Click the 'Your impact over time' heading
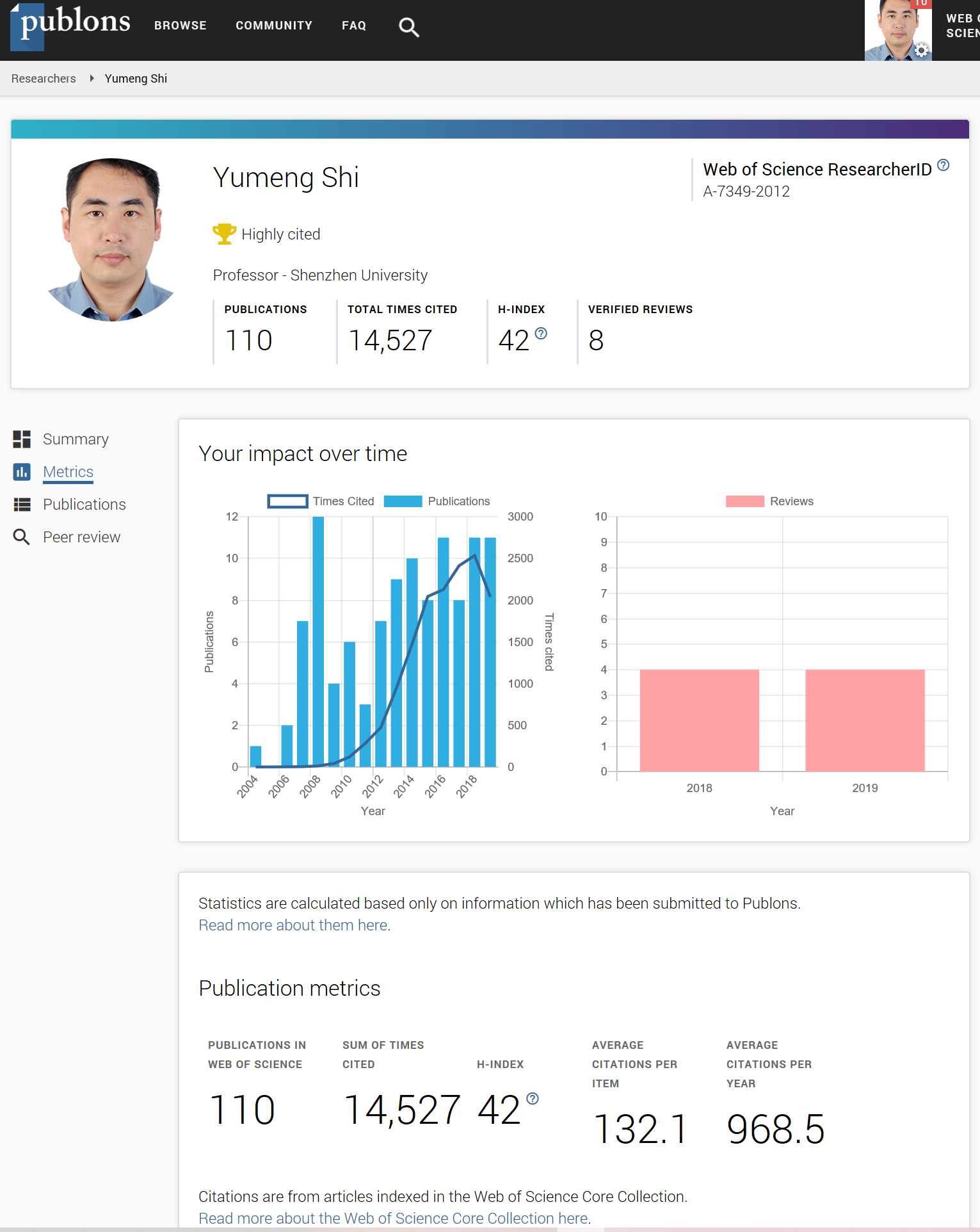The width and height of the screenshot is (980, 1232). [x=303, y=453]
